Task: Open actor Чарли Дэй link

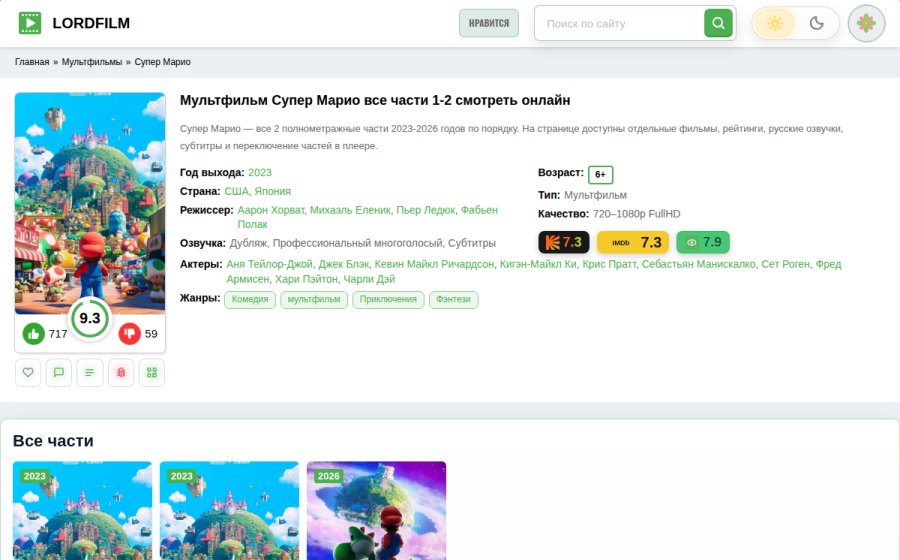Action: click(369, 279)
